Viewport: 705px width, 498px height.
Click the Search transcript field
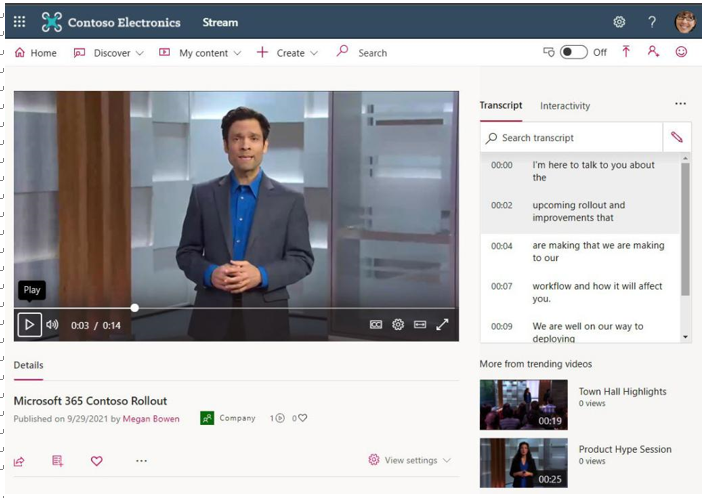click(571, 138)
